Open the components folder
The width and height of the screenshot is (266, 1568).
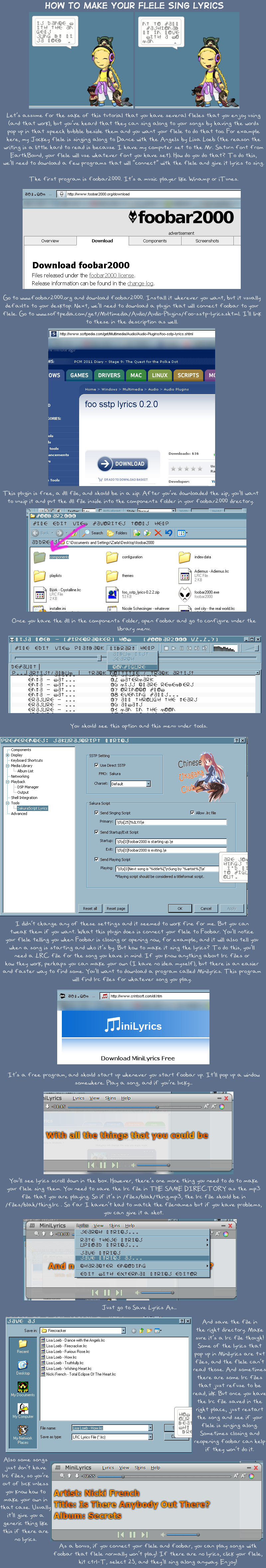coord(52,556)
